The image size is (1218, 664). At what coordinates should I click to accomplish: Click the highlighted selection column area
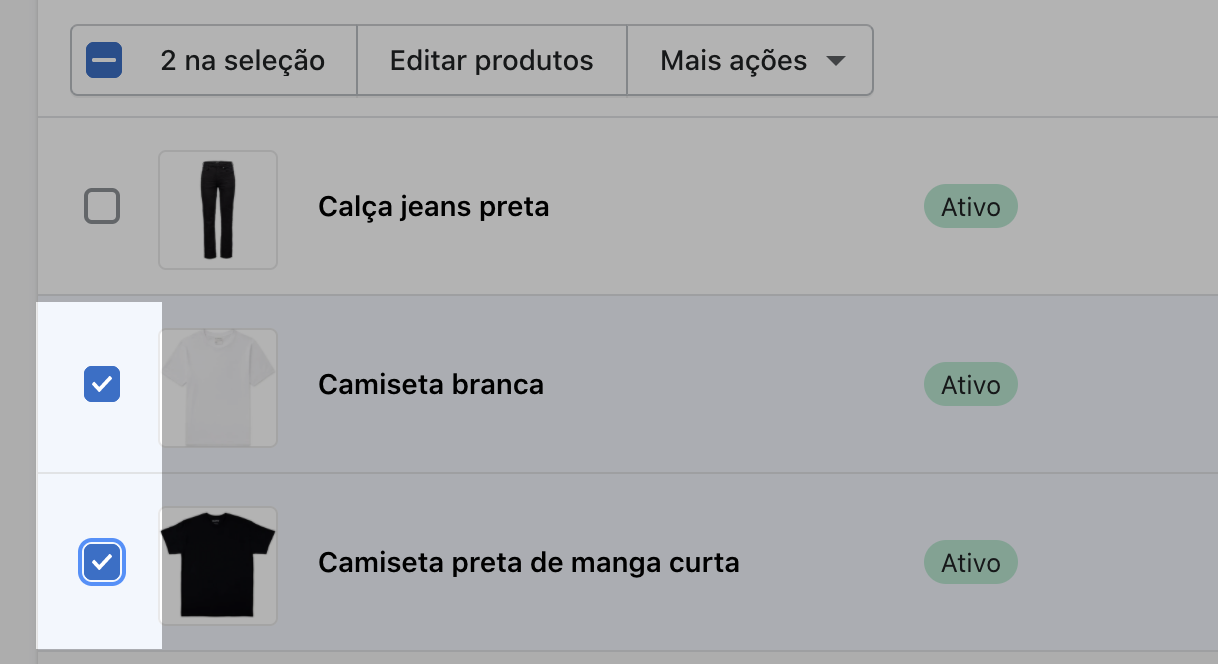pyautogui.click(x=100, y=475)
